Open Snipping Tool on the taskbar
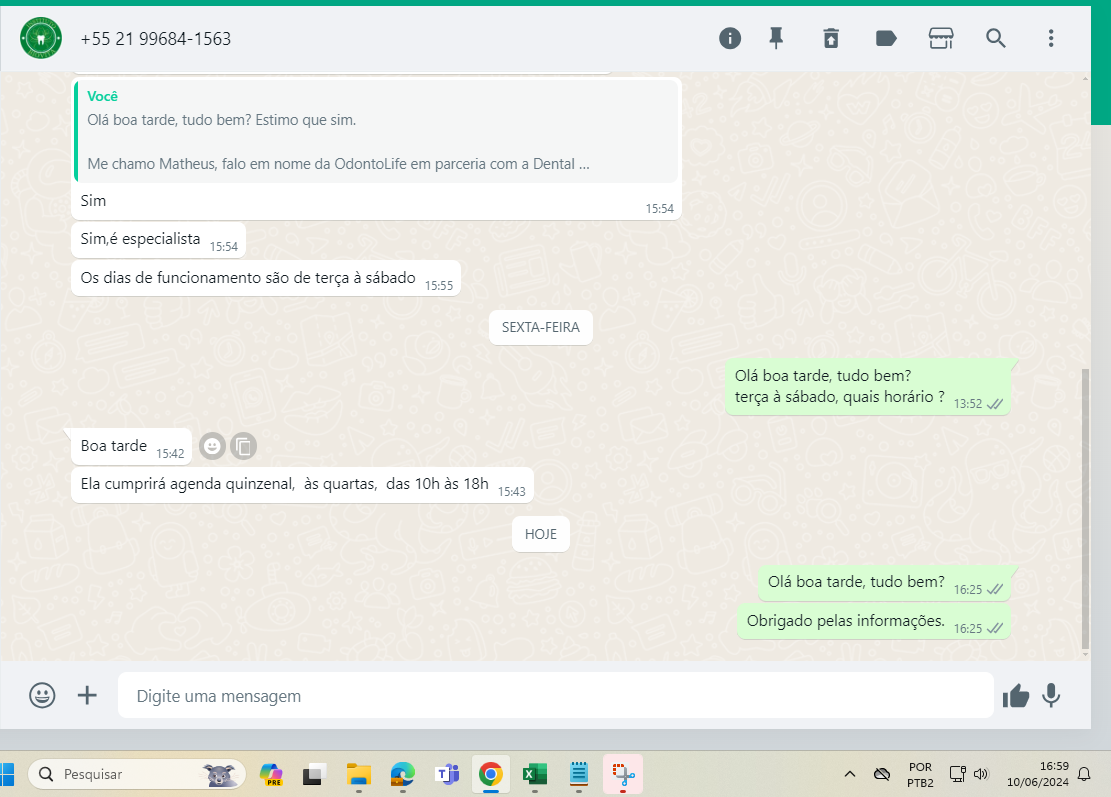Viewport: 1111px width, 797px height. [623, 774]
